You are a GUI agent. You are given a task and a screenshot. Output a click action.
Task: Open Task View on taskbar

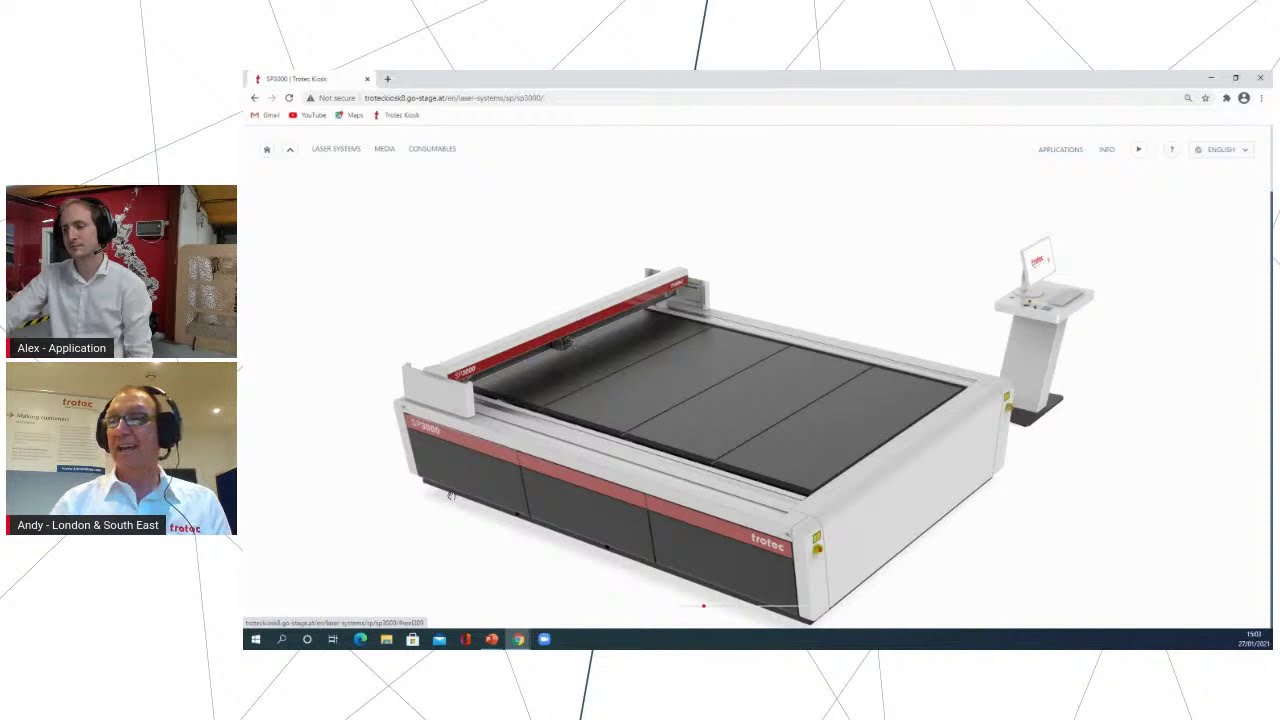(x=333, y=639)
